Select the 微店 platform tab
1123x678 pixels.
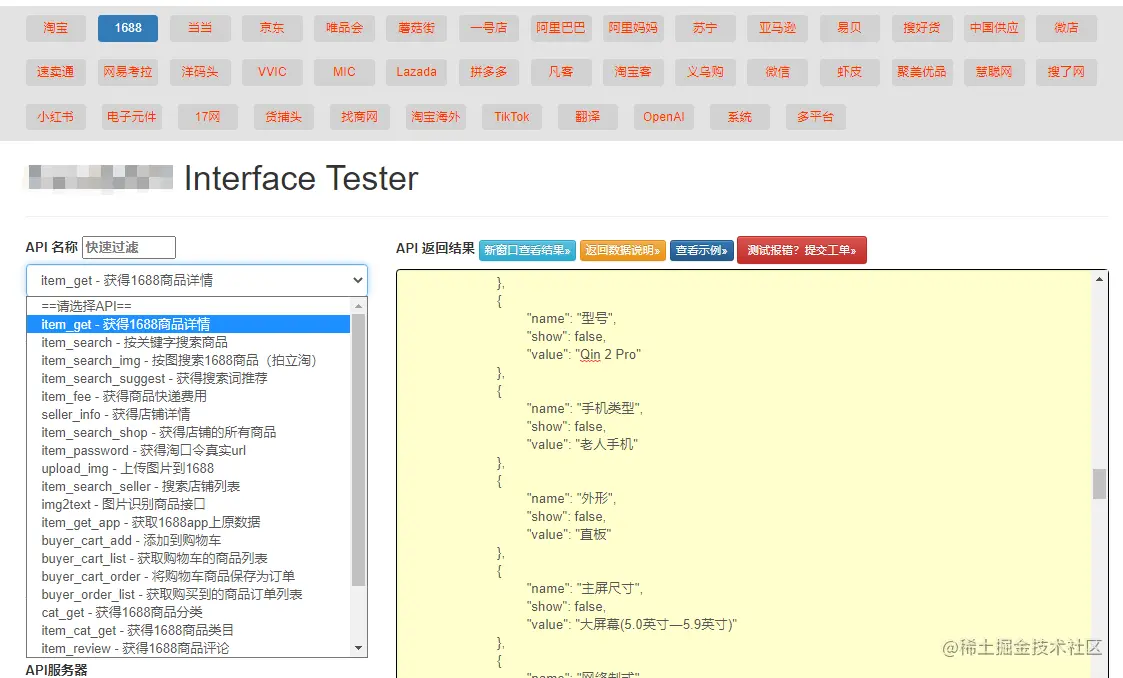click(x=1066, y=28)
